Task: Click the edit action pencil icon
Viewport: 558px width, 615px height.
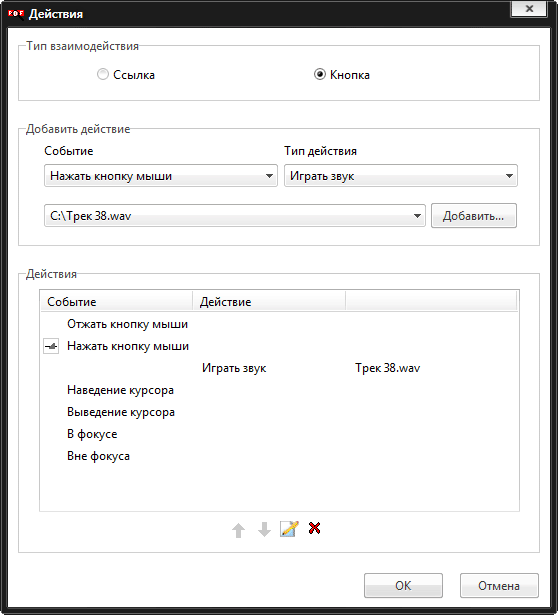Action: coord(289,529)
